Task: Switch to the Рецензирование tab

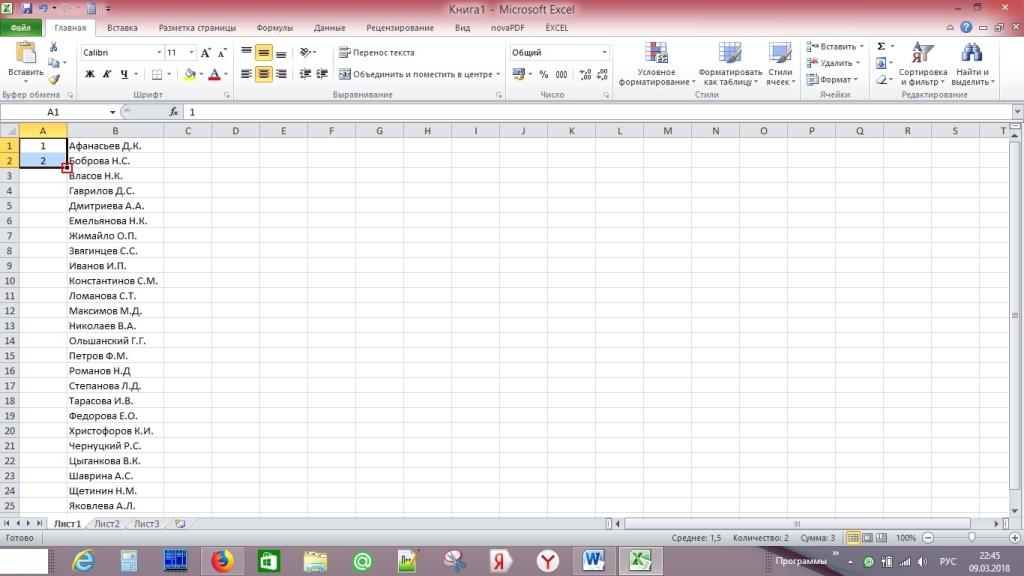Action: 400,28
